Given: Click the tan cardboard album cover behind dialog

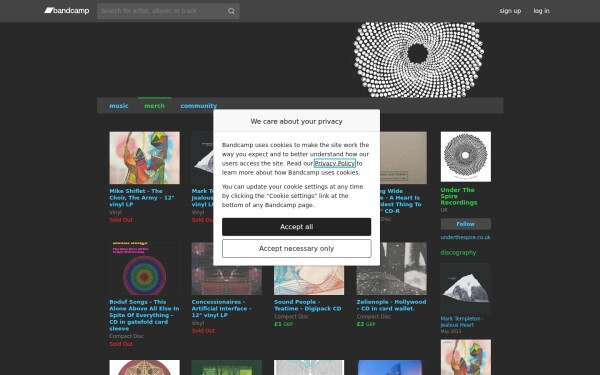Looking at the screenshot, I should tap(404, 158).
